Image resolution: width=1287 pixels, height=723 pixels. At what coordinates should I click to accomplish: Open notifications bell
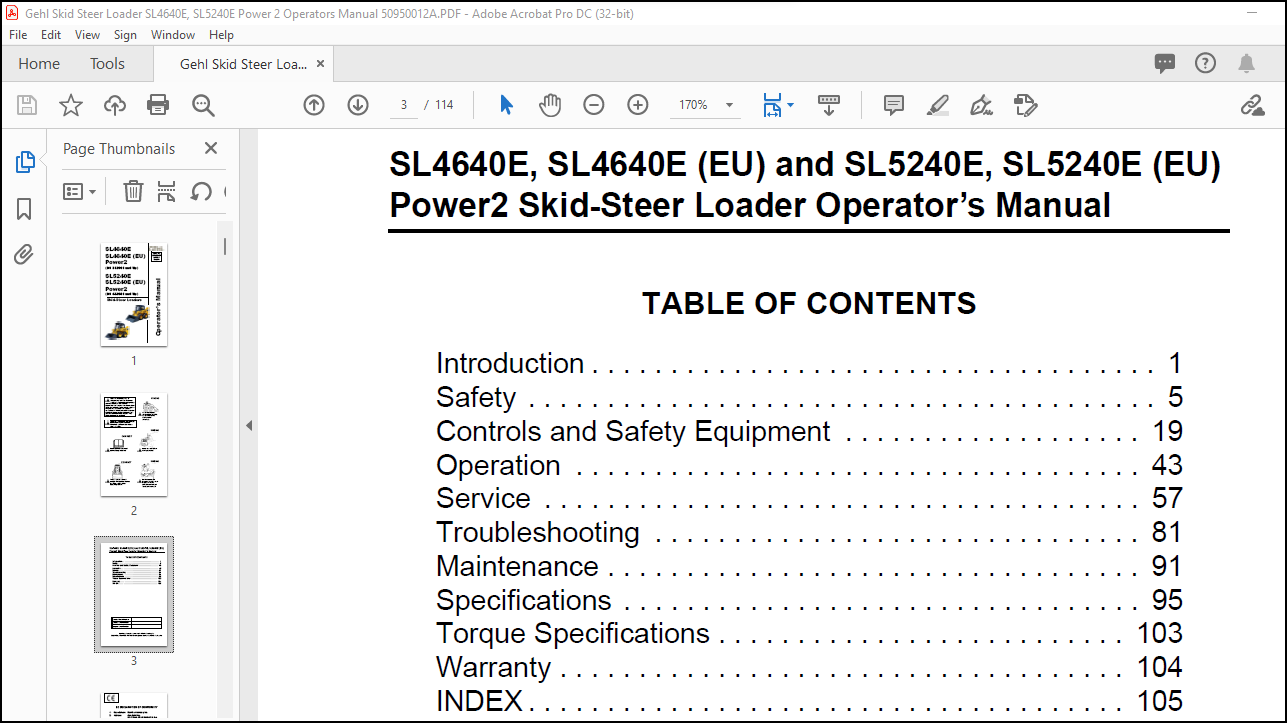(1246, 64)
